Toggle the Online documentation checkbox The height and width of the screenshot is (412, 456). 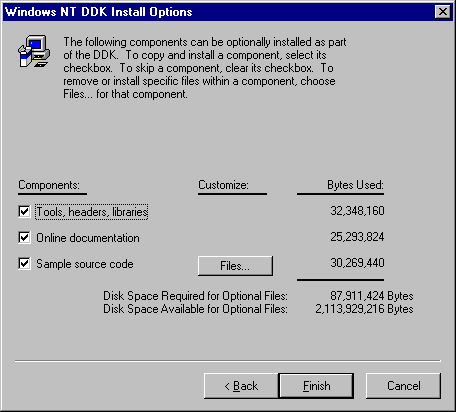tap(24, 238)
